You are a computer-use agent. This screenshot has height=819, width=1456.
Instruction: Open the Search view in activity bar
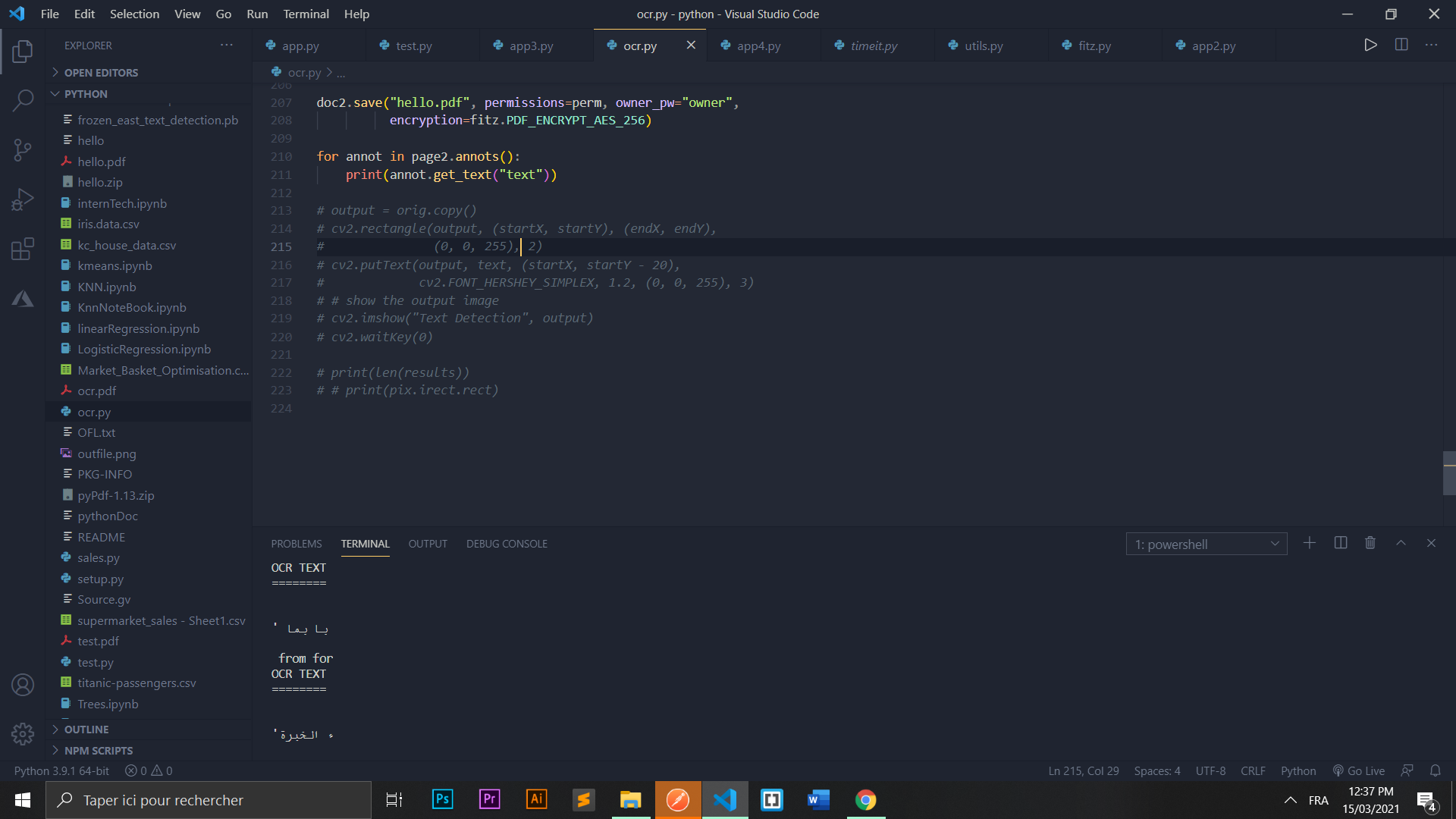[23, 99]
